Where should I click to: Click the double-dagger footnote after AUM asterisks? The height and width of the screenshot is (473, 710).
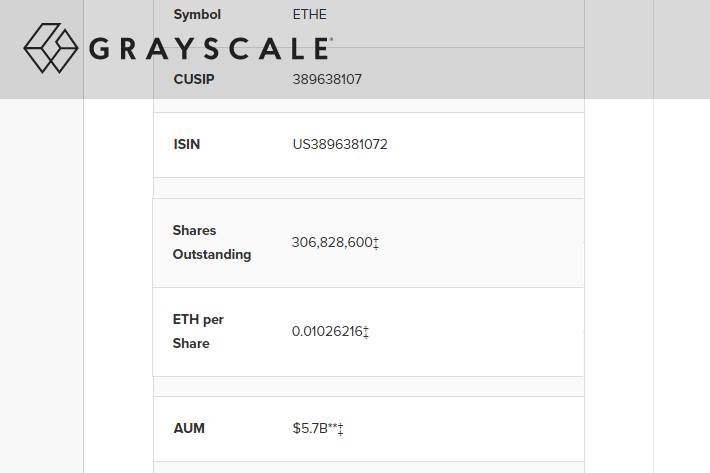click(341, 429)
